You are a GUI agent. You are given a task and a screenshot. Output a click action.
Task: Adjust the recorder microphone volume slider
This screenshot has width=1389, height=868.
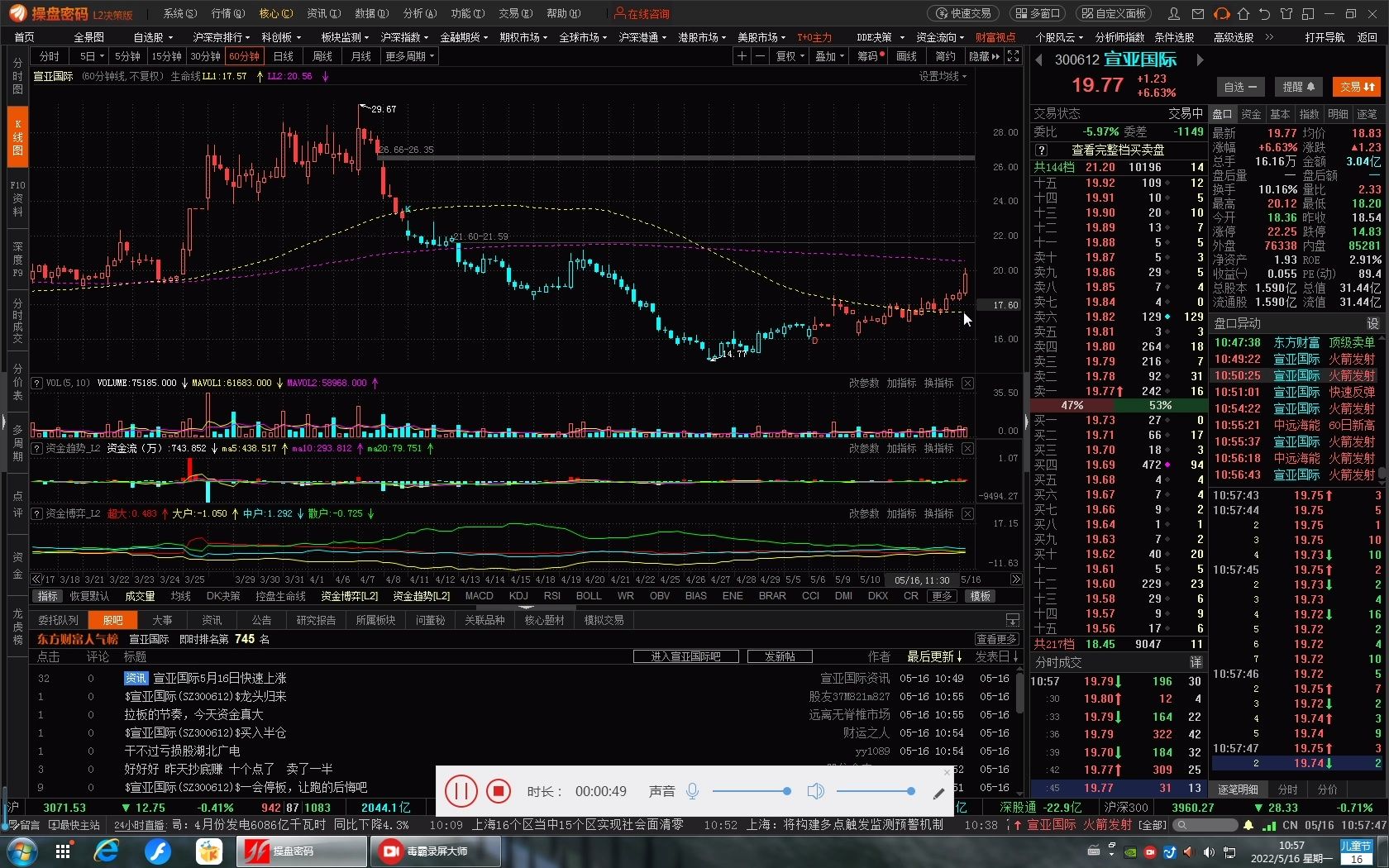[751, 791]
